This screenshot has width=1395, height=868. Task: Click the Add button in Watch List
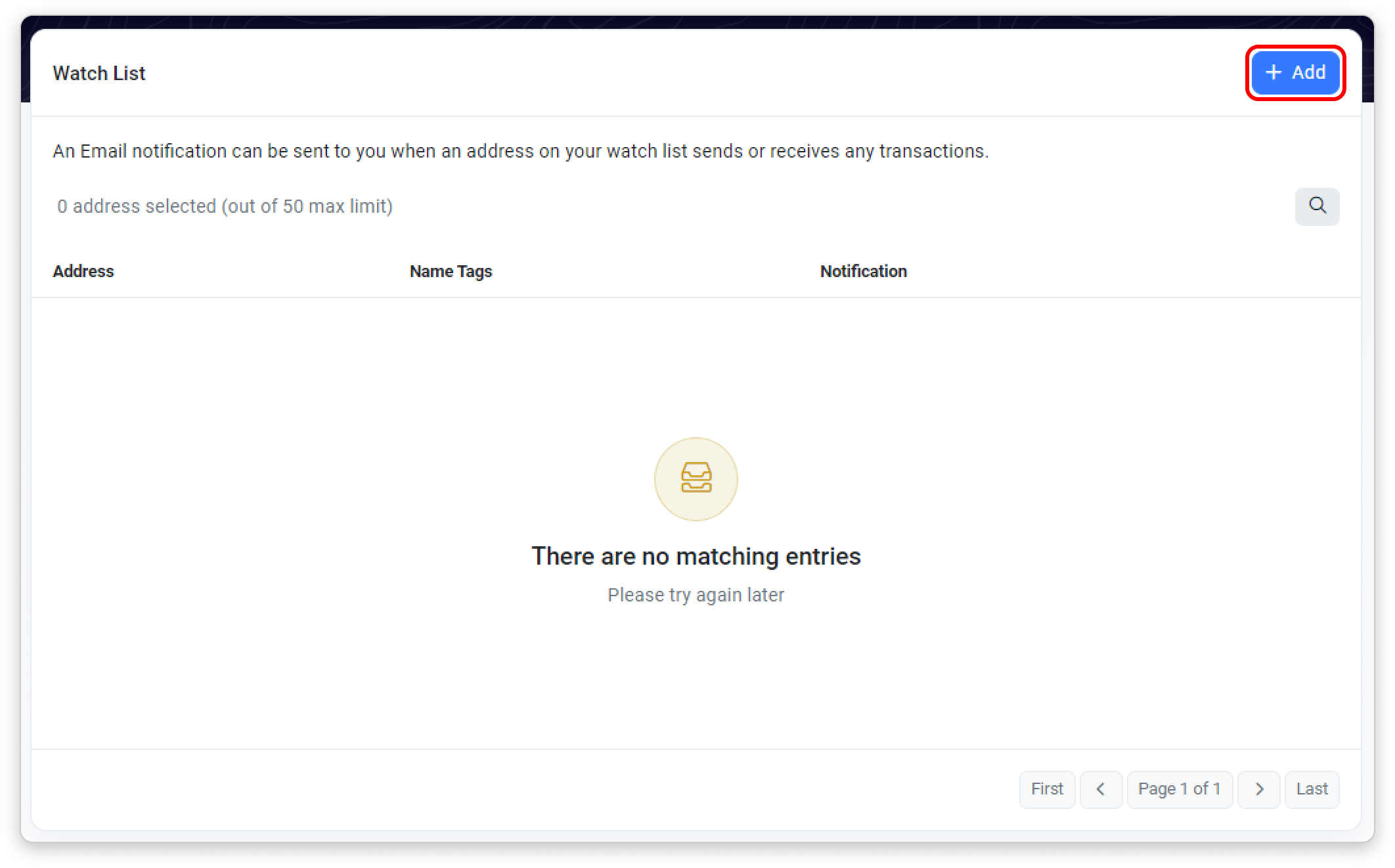point(1295,72)
